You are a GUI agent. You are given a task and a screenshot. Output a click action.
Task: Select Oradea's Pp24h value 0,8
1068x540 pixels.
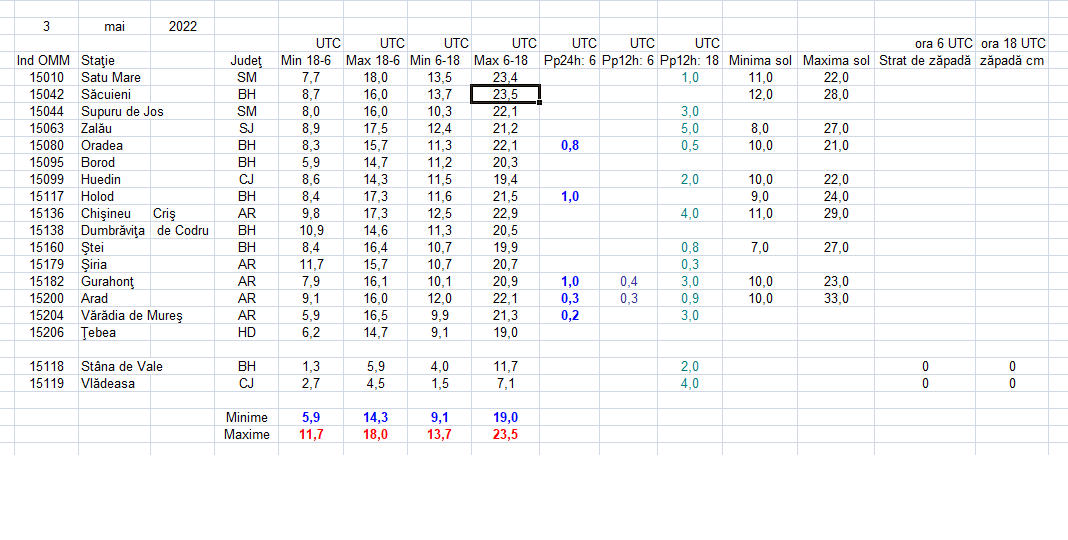coord(569,146)
